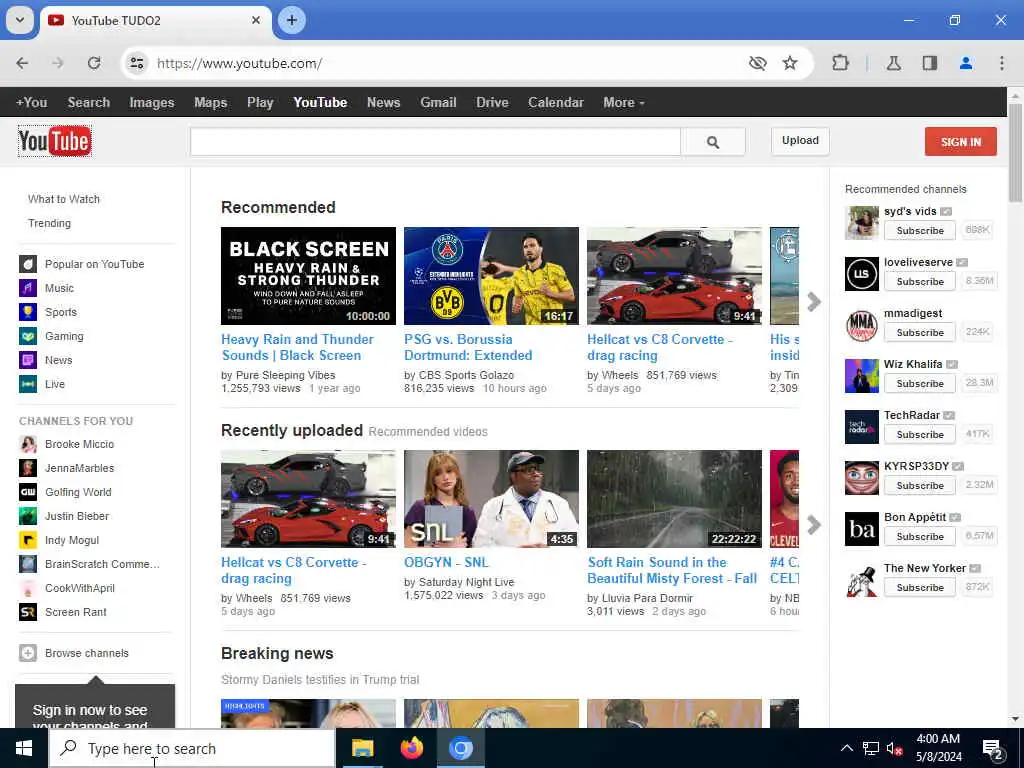Image resolution: width=1024 pixels, height=768 pixels.
Task: Click the Black Screen rain video thumbnail
Action: pos(308,276)
